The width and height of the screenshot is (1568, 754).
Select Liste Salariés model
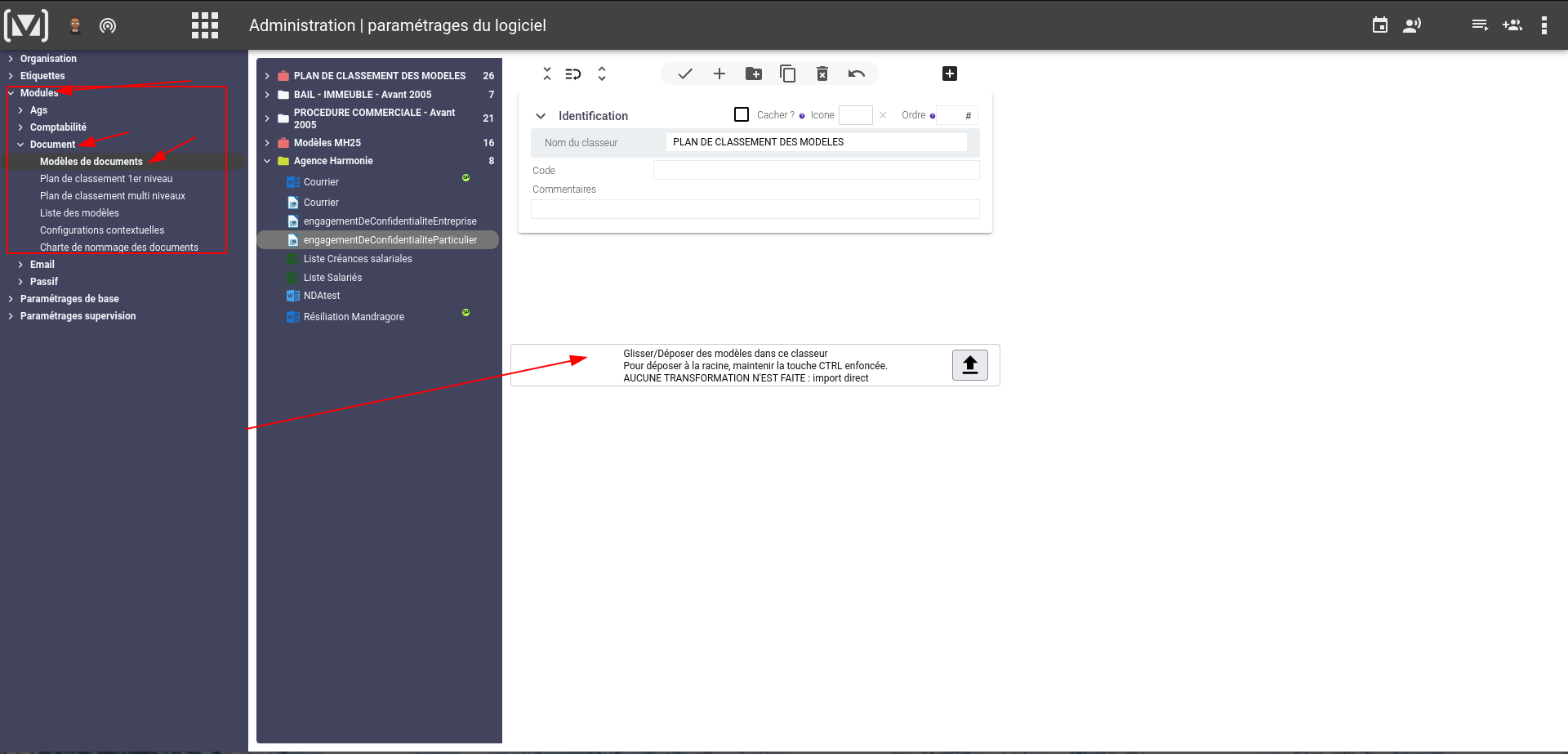pos(332,278)
